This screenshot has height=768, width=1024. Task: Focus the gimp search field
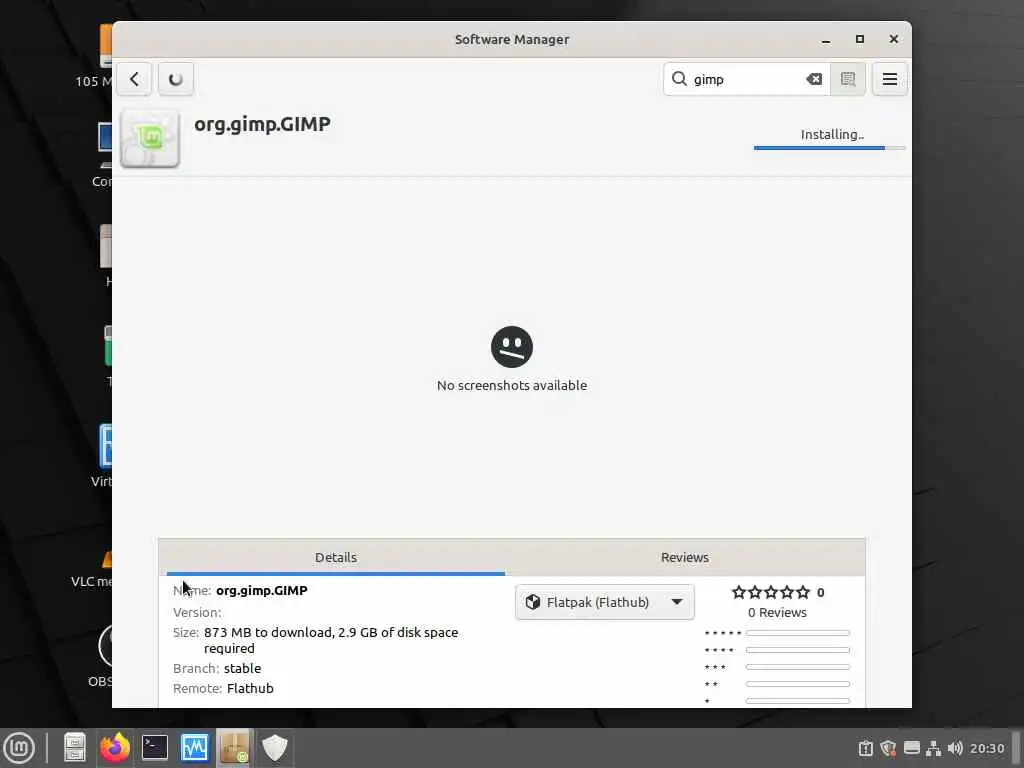pyautogui.click(x=747, y=79)
